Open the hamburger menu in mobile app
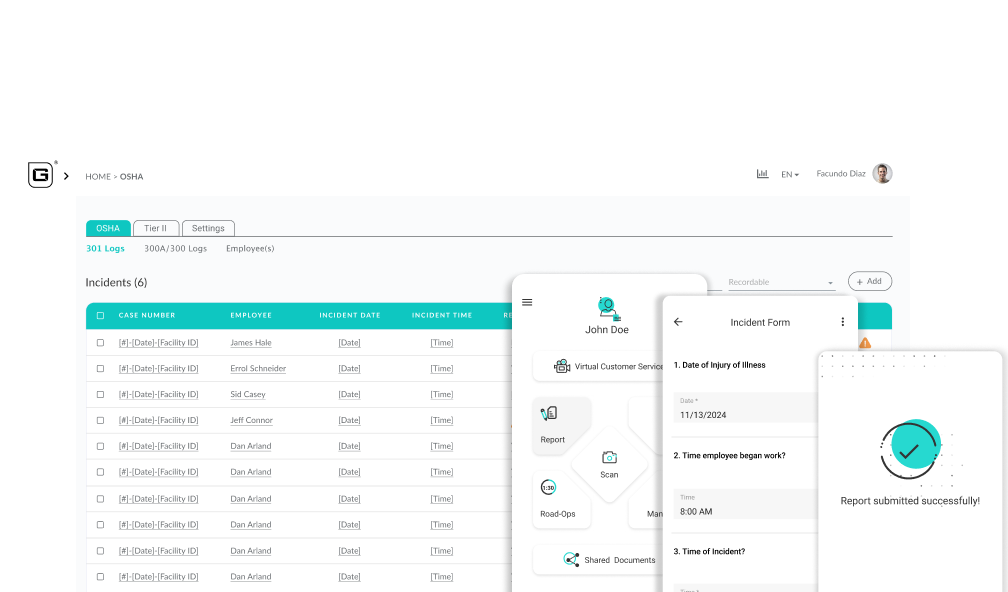1008x592 pixels. pos(527,302)
